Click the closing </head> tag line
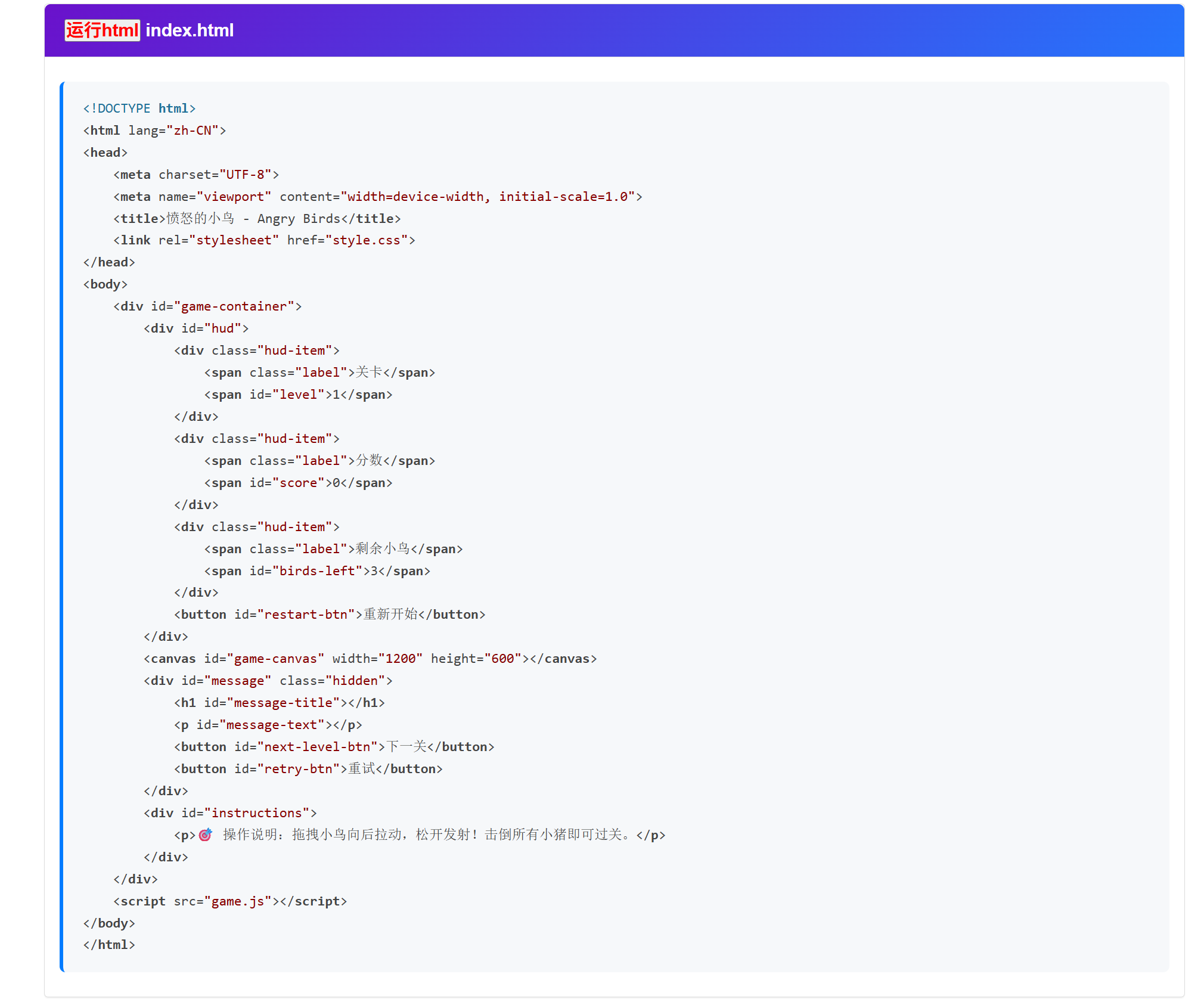The width and height of the screenshot is (1201, 1008). click(x=109, y=262)
